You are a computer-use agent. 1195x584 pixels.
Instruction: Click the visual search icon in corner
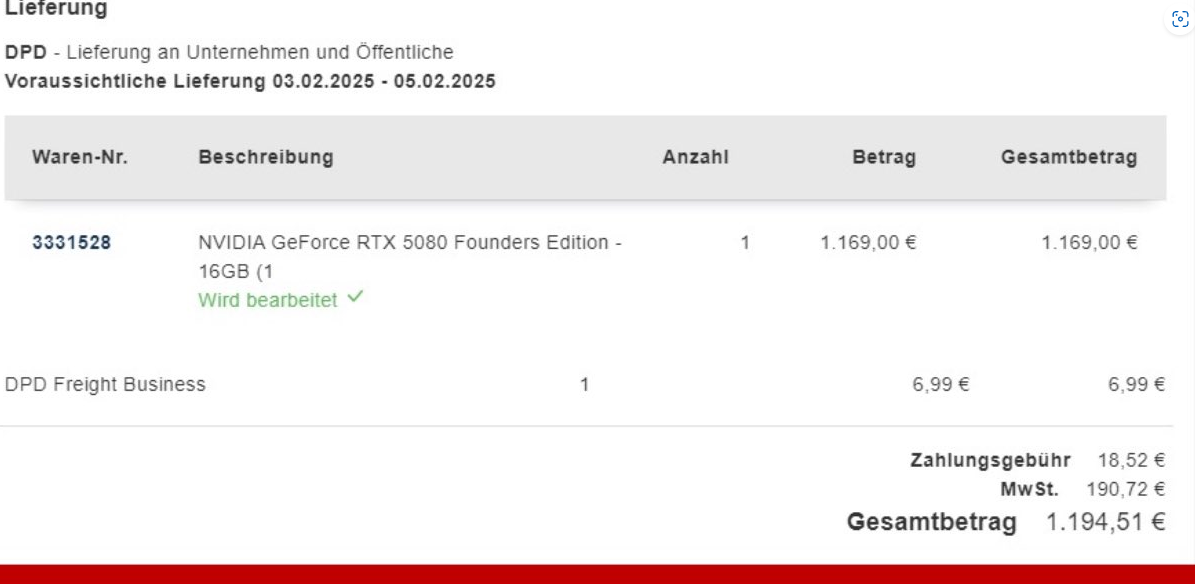(x=1180, y=21)
